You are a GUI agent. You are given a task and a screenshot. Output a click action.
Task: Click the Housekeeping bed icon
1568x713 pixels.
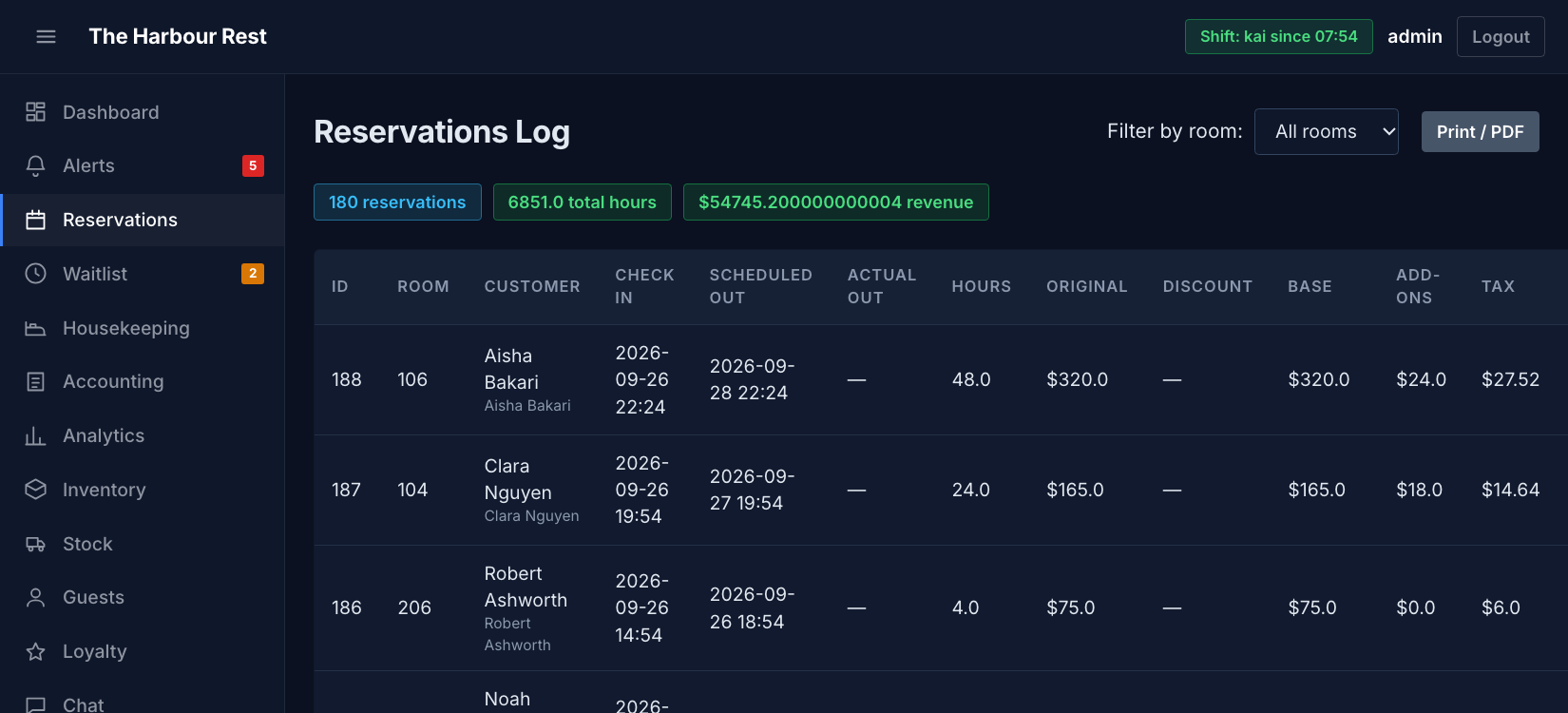[x=35, y=328]
